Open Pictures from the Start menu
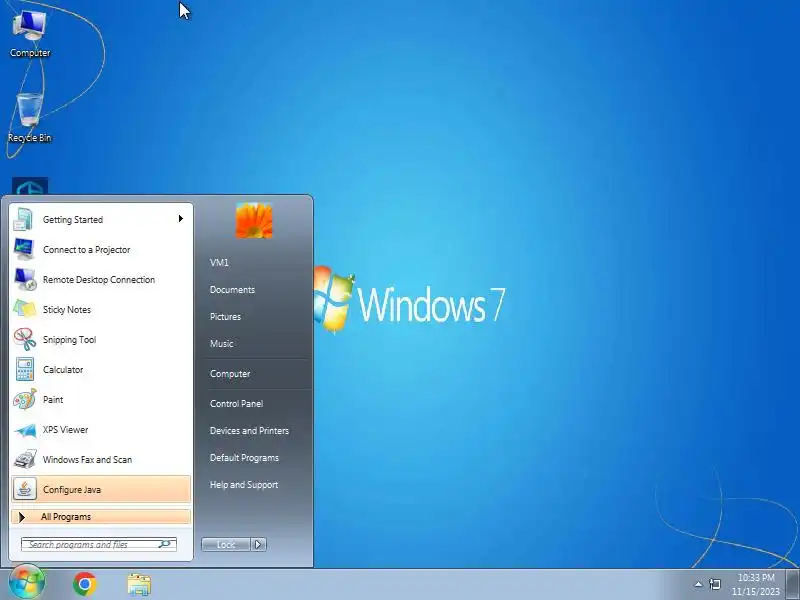800x600 pixels. click(225, 317)
